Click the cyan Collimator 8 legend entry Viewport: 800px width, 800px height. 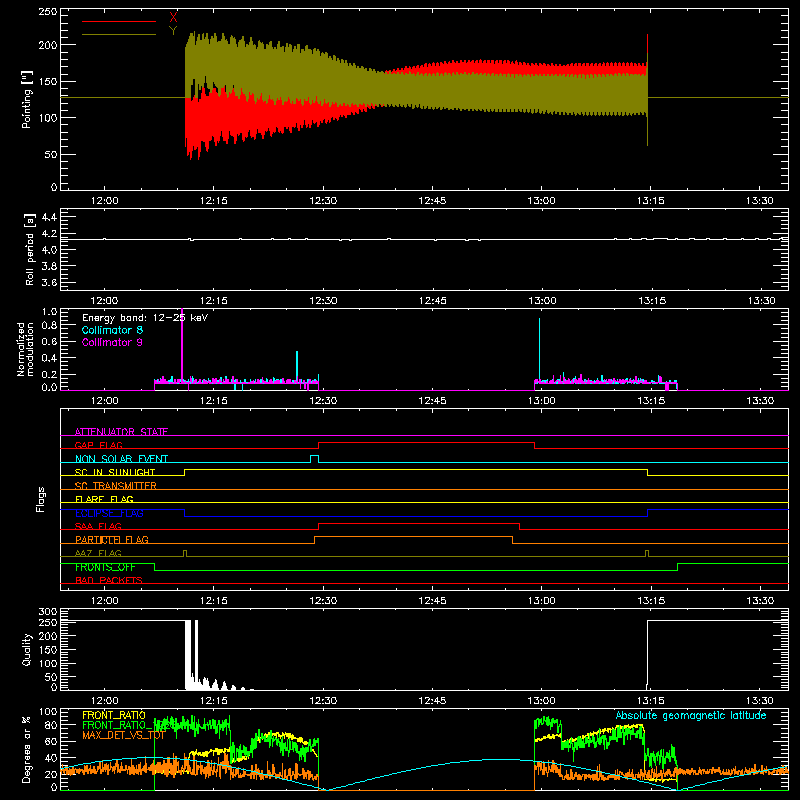click(x=112, y=330)
